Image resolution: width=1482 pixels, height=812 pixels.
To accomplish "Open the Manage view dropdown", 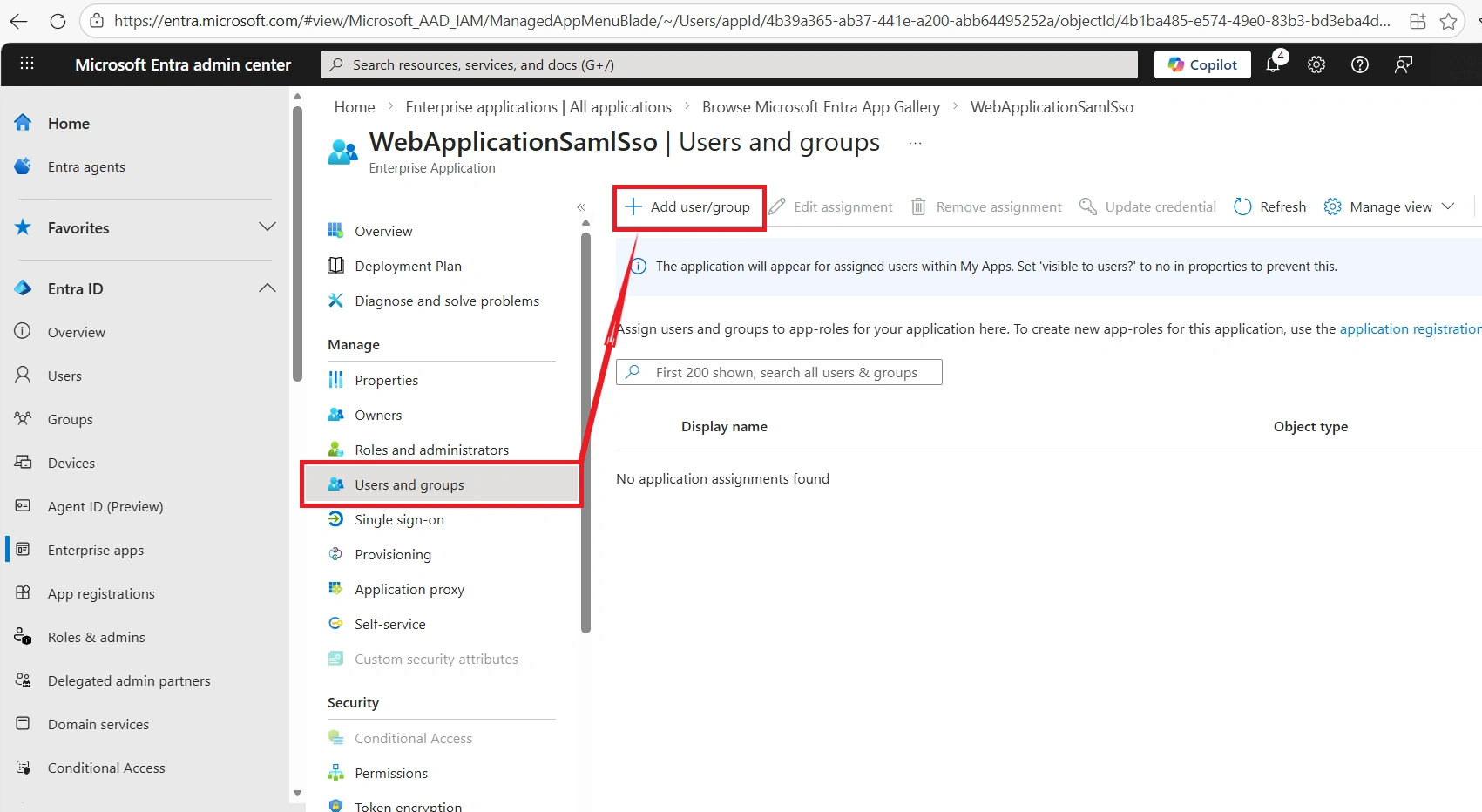I will pos(1390,207).
